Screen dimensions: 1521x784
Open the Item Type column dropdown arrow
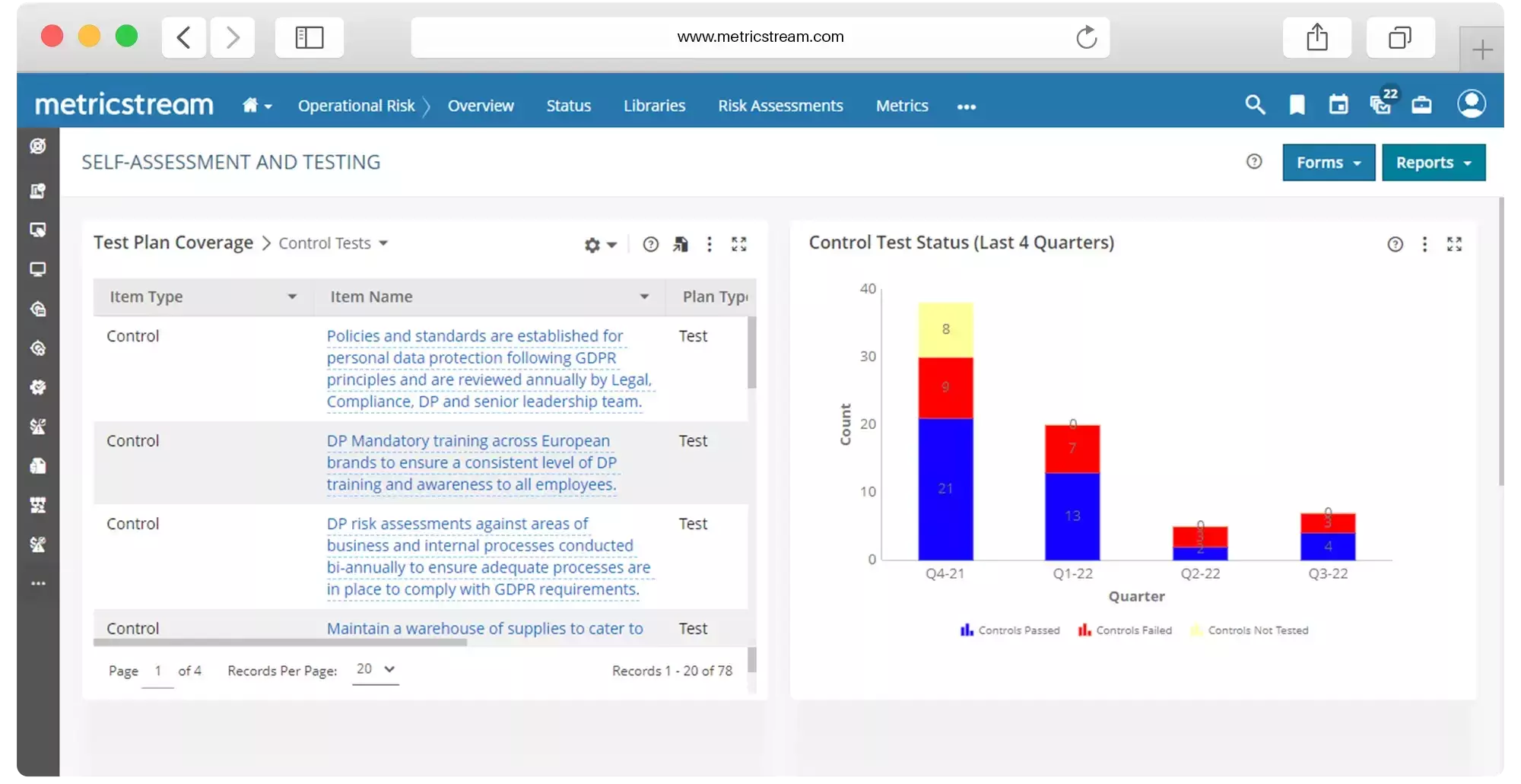pyautogui.click(x=292, y=297)
